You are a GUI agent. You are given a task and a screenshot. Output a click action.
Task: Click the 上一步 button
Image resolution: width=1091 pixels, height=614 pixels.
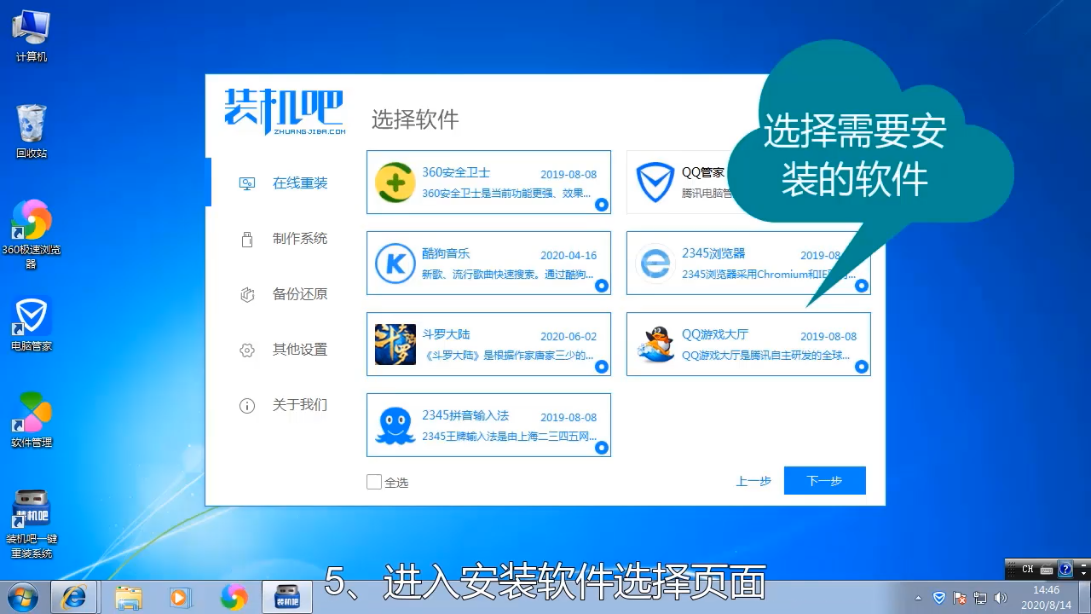pyautogui.click(x=752, y=480)
